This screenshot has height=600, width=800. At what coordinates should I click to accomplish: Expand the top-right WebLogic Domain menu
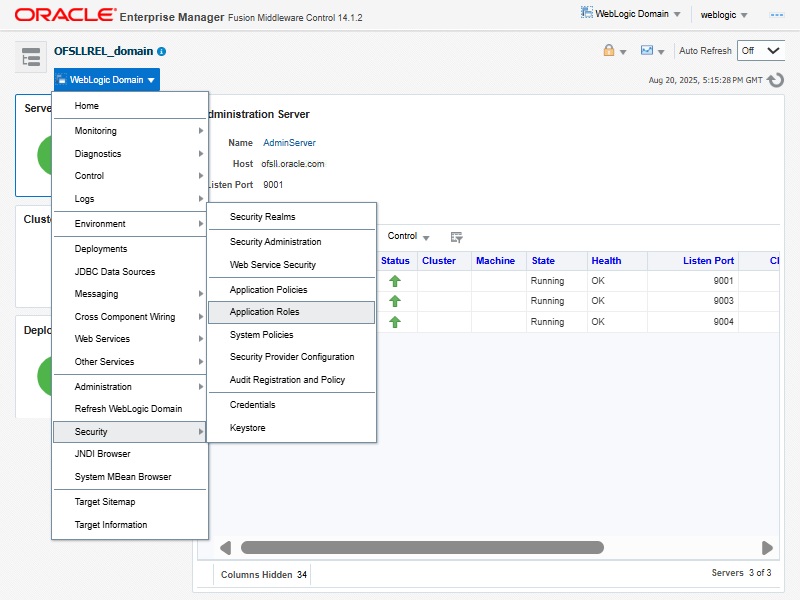[631, 14]
